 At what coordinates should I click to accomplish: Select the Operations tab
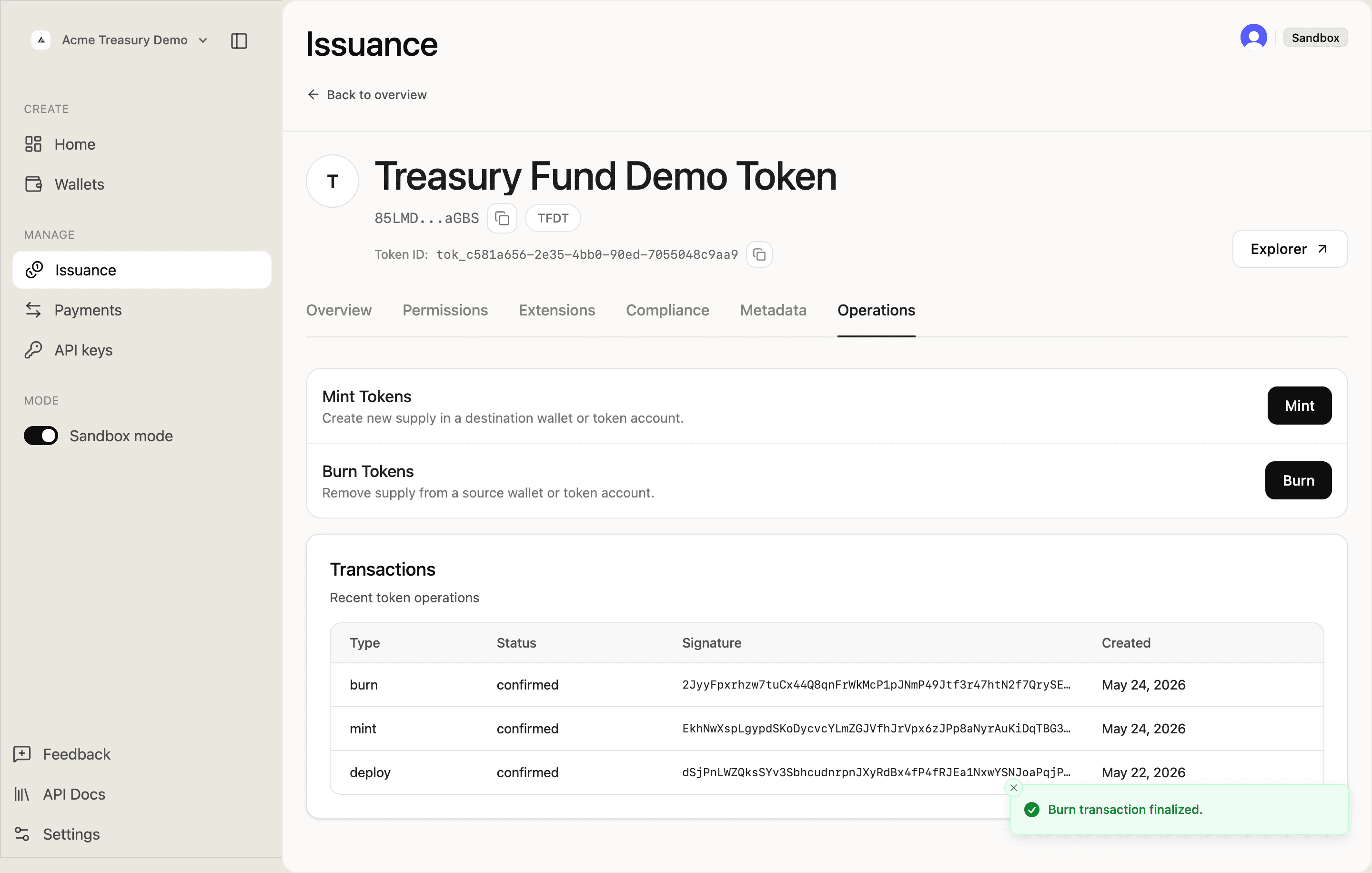876,310
